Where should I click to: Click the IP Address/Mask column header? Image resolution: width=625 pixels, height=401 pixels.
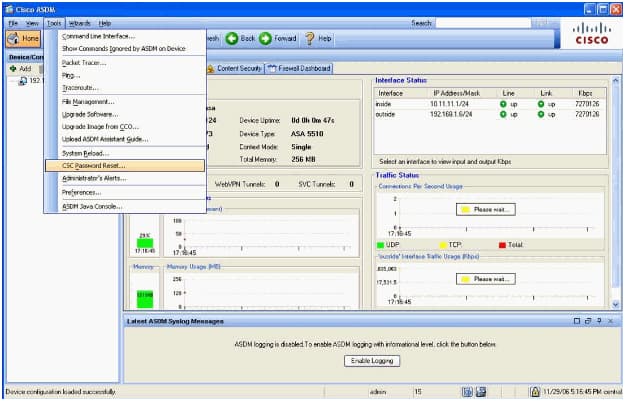coord(456,93)
